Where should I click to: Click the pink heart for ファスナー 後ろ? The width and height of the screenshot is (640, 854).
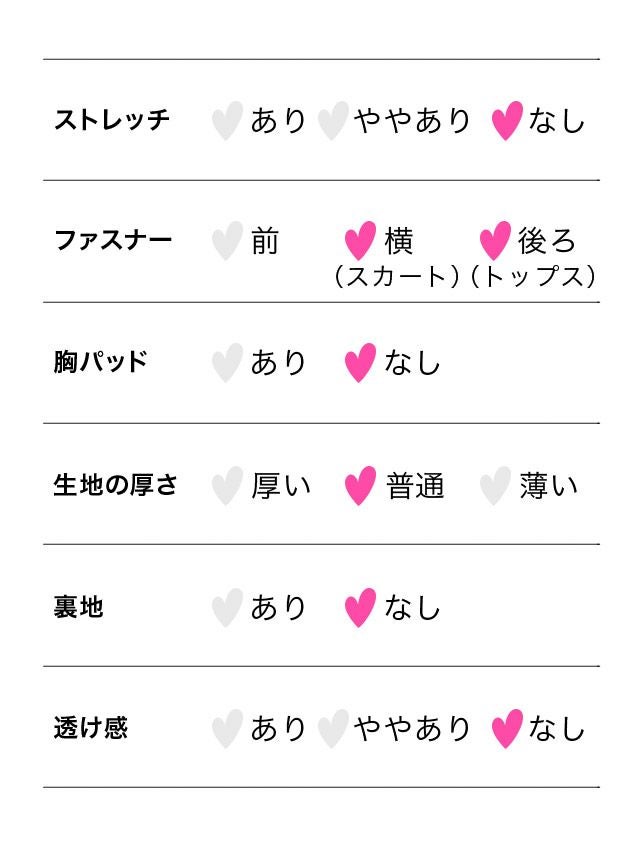[x=495, y=241]
